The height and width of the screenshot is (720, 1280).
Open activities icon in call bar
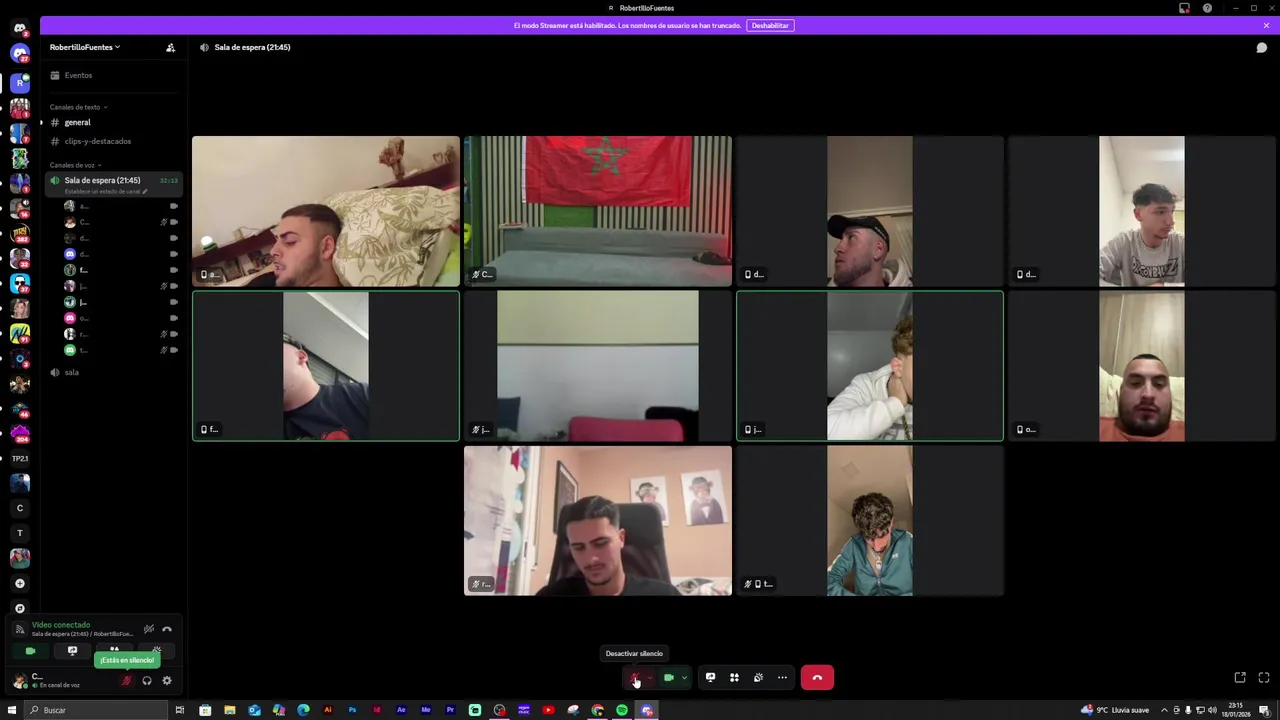coord(734,678)
